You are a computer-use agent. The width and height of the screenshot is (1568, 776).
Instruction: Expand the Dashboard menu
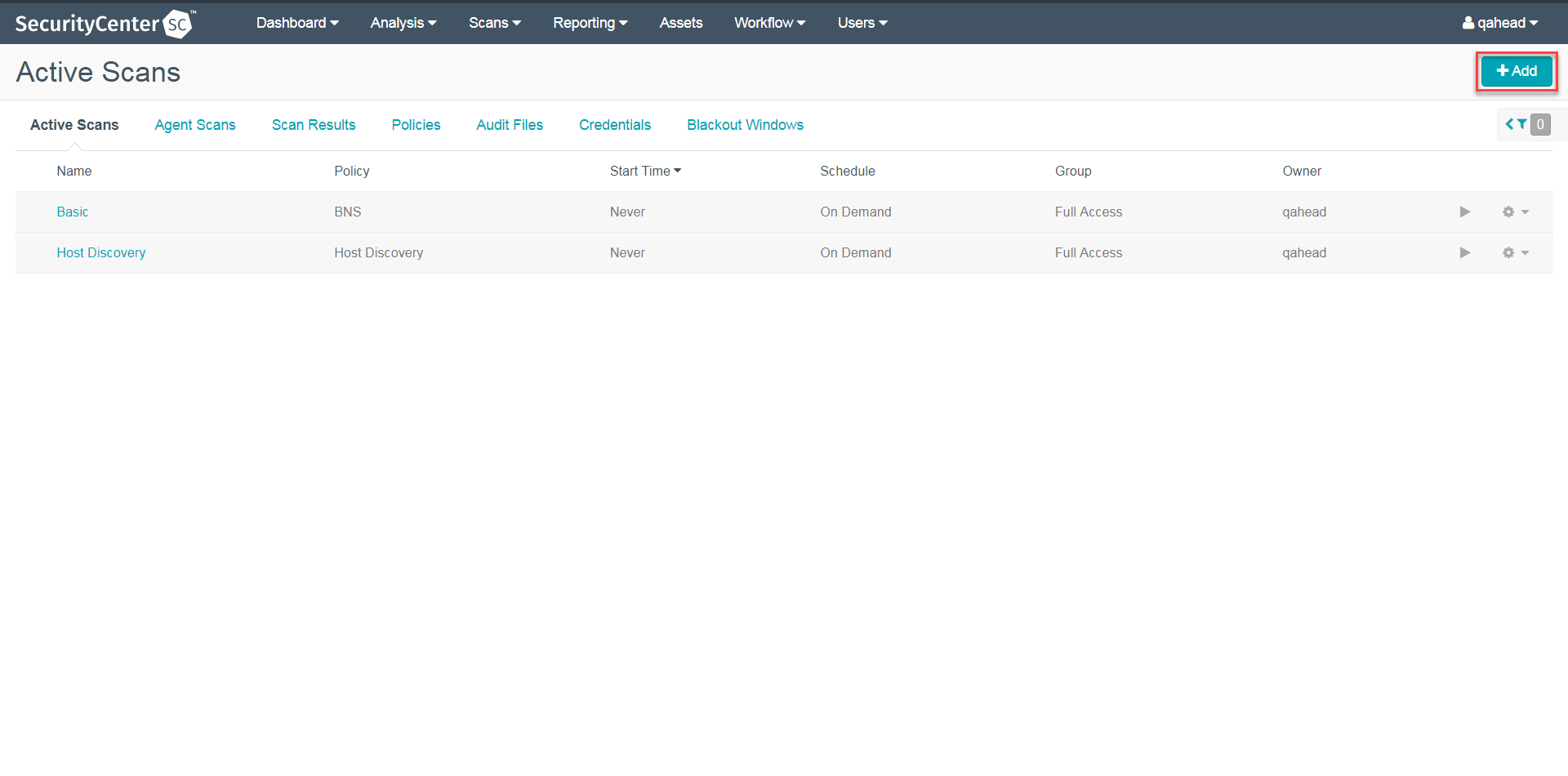tap(297, 23)
